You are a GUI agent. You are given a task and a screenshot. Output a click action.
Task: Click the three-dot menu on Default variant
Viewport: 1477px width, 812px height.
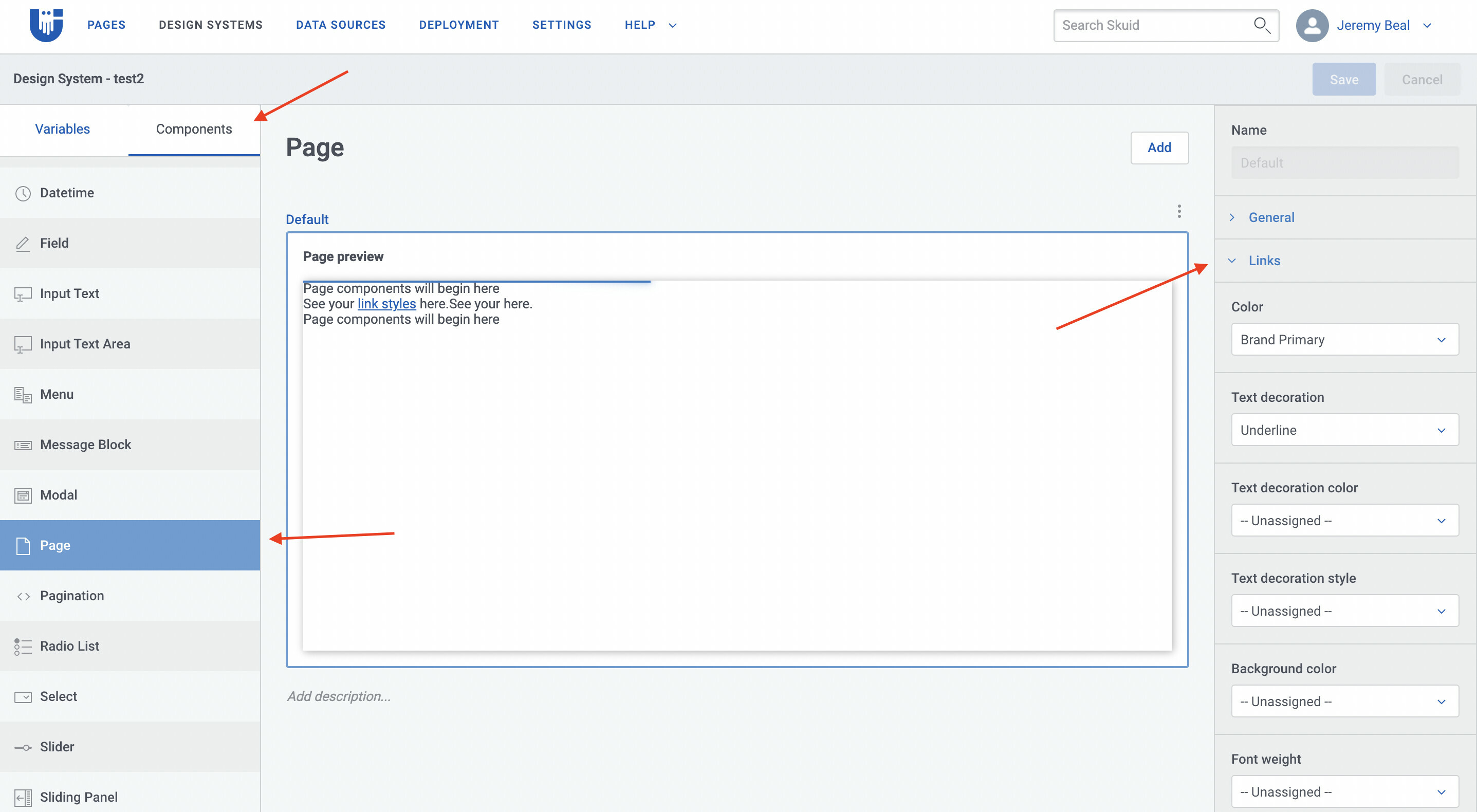(1179, 211)
